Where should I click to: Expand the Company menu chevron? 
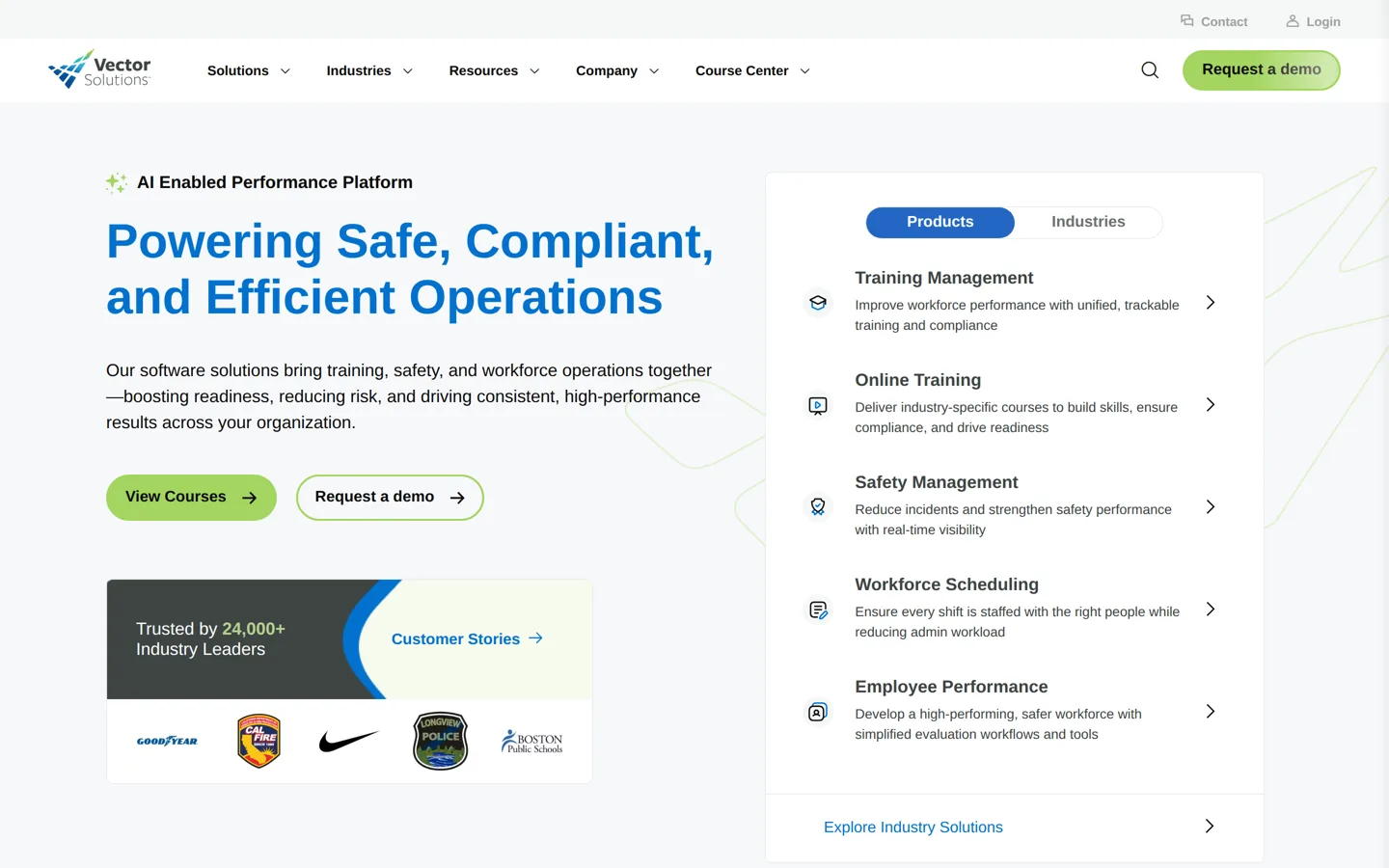(x=654, y=71)
